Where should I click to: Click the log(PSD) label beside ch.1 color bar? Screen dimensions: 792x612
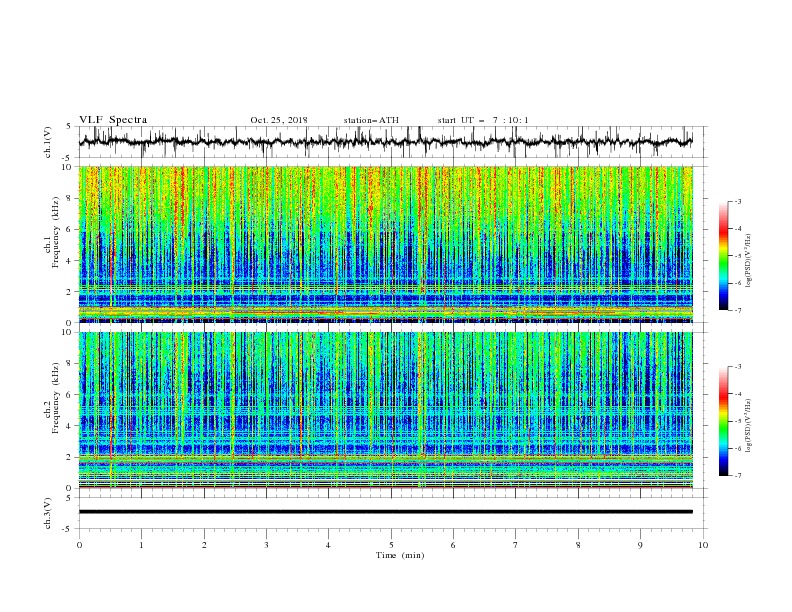point(750,261)
